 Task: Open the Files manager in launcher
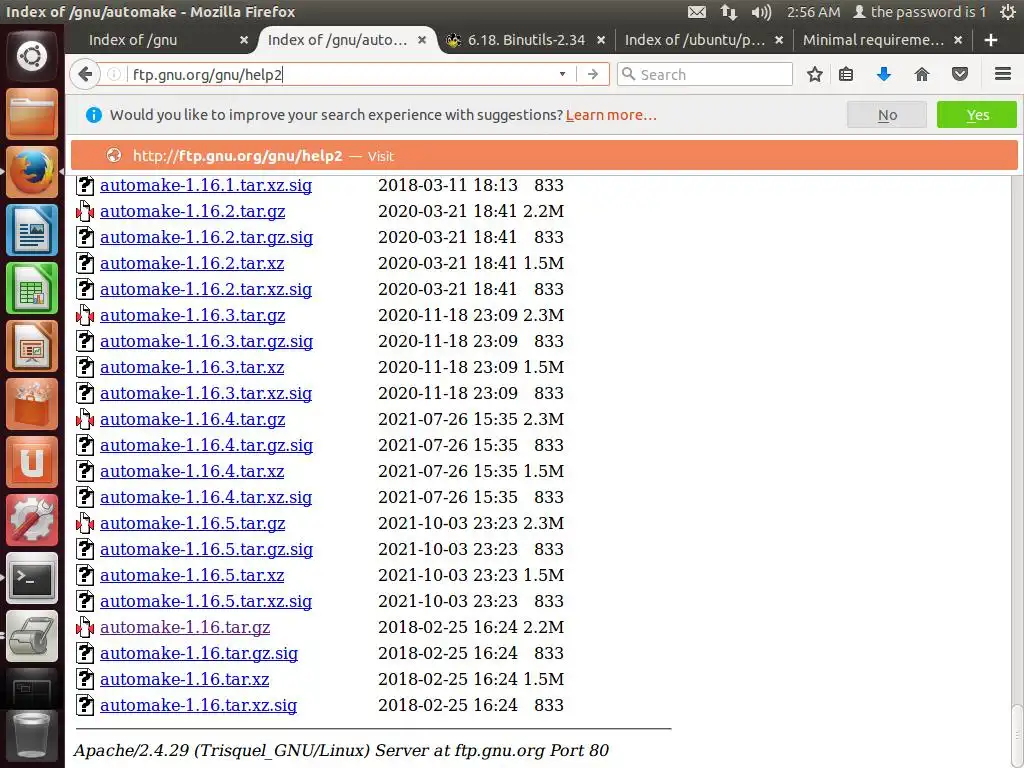[32, 114]
